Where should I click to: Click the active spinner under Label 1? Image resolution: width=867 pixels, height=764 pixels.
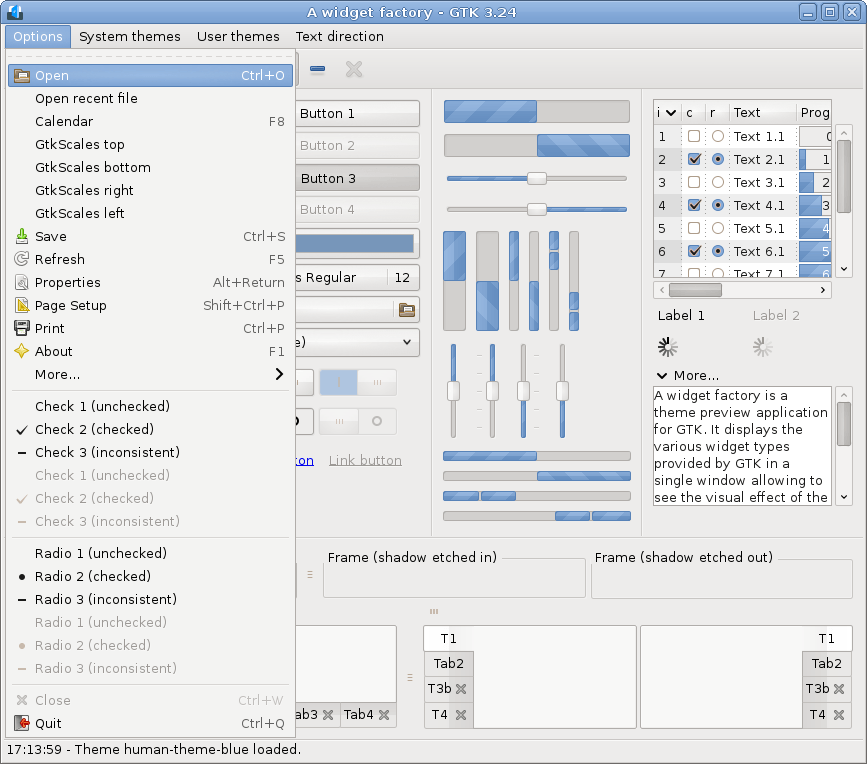[667, 347]
